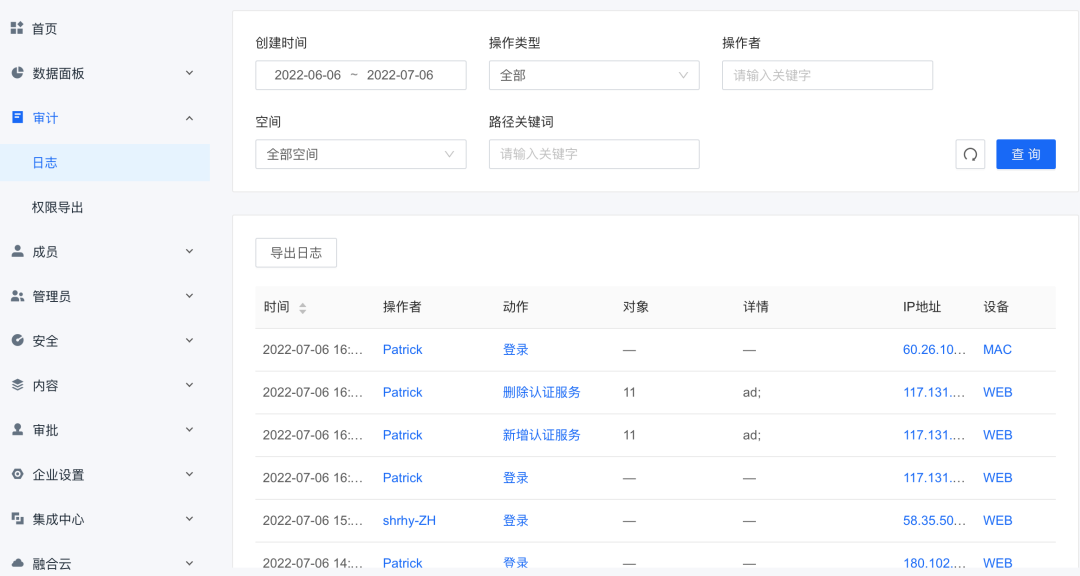1080x576 pixels.
Task: Click the 融合云 cloud icon
Action: coord(17,563)
